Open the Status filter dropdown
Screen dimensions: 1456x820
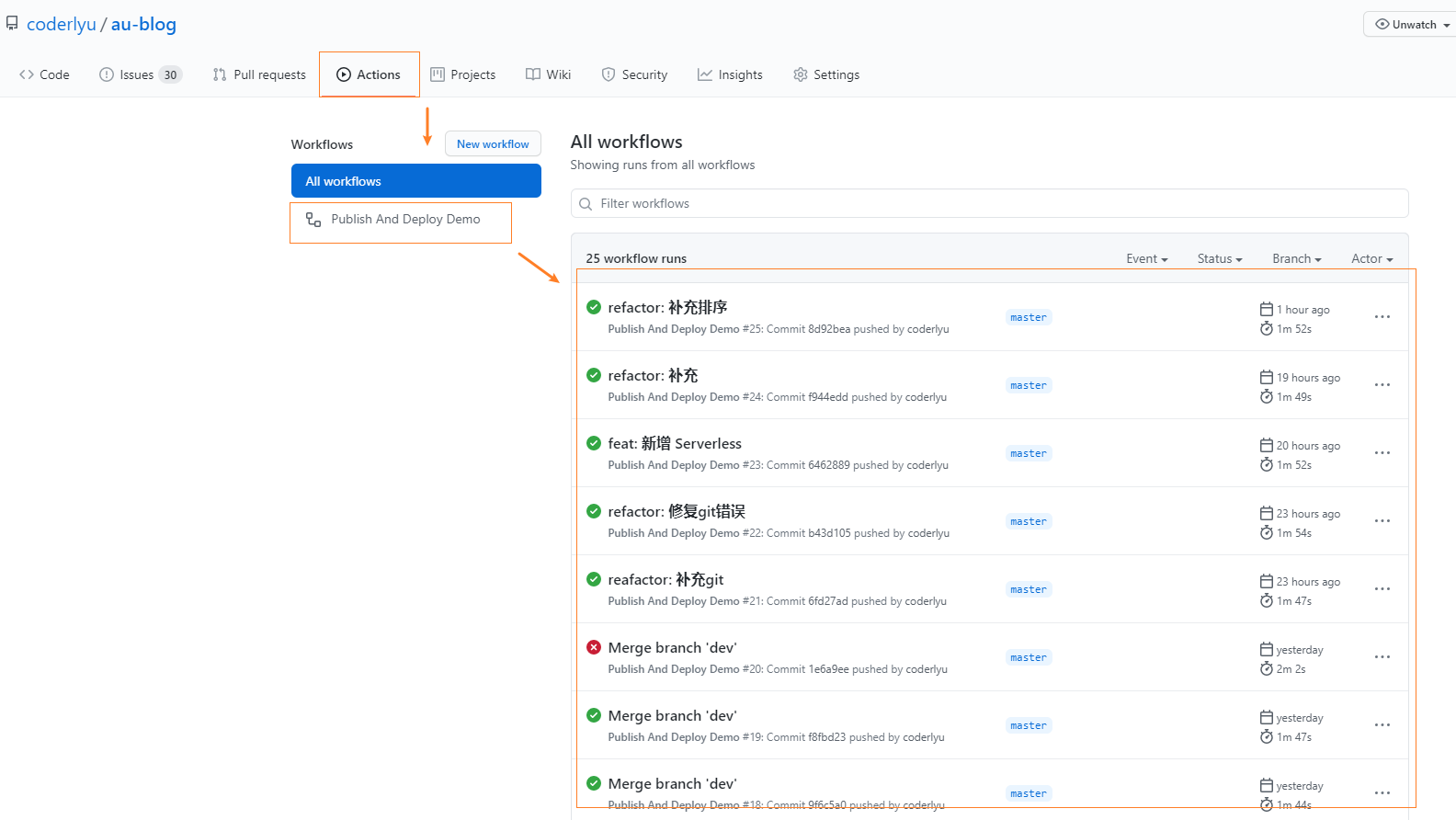(x=1220, y=259)
